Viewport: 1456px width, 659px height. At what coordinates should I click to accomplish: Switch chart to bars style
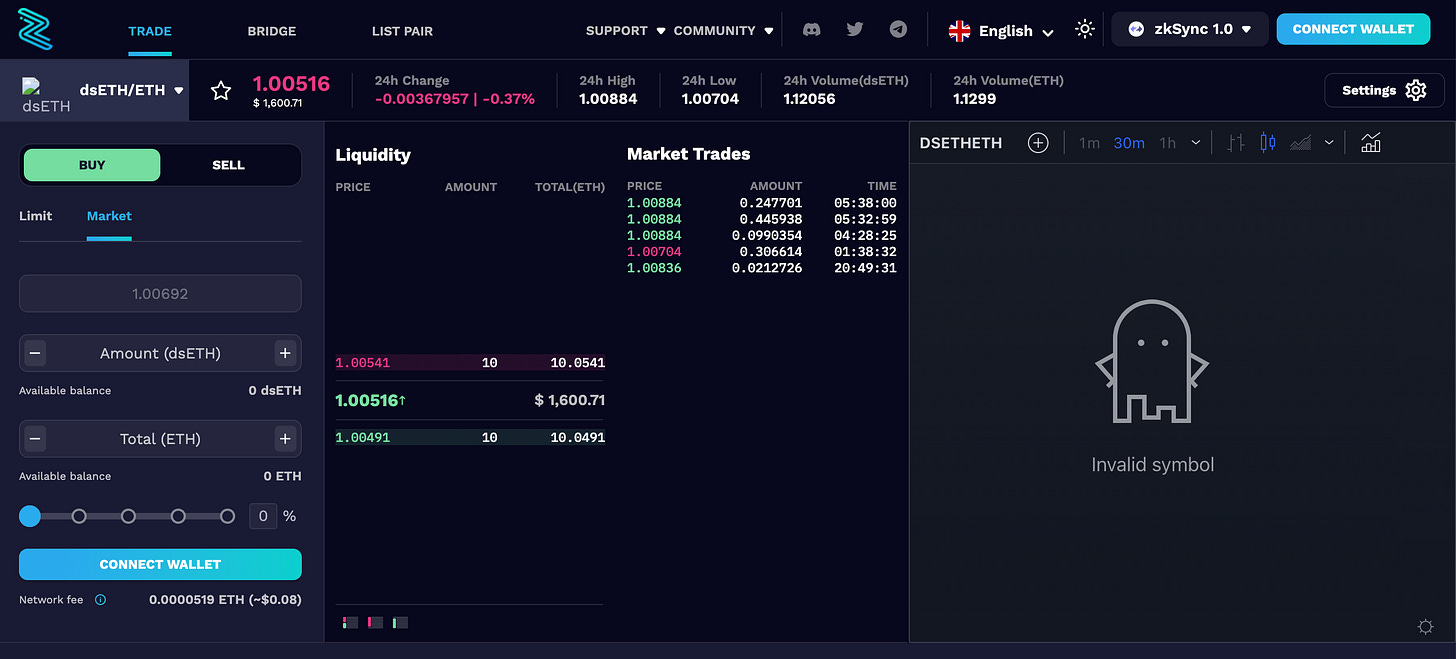1236,143
